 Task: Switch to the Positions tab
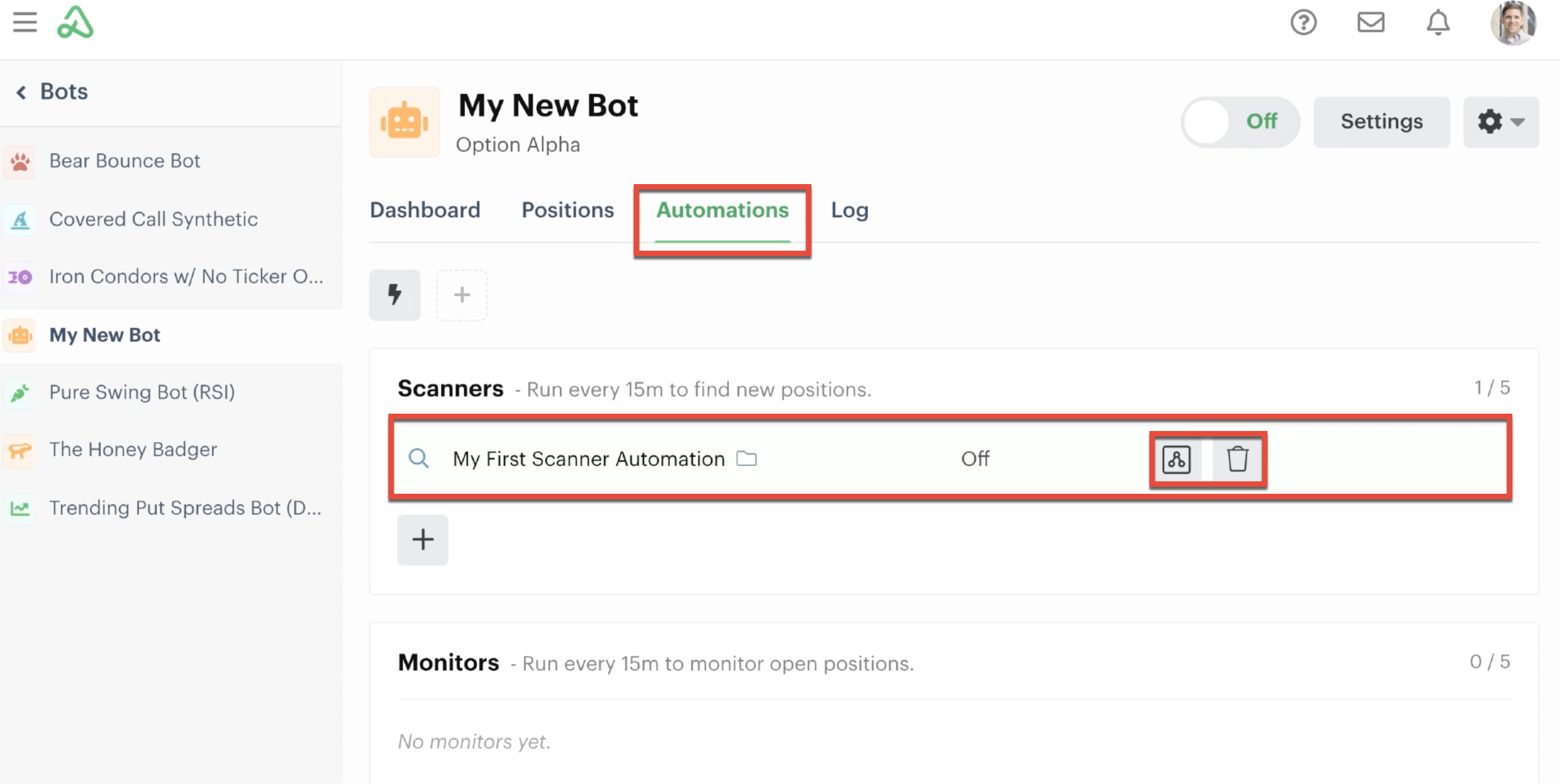click(x=568, y=210)
